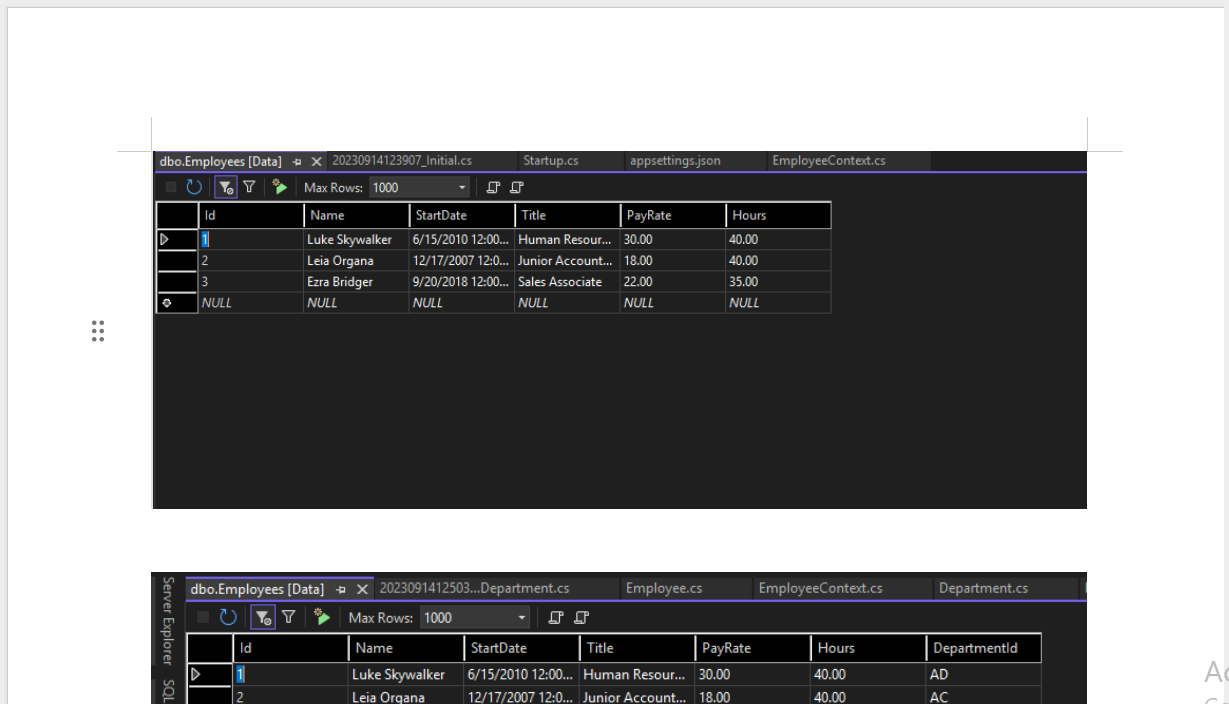Open the upper Max Rows dropdown
Screen dimensions: 1229x704
coord(462,187)
